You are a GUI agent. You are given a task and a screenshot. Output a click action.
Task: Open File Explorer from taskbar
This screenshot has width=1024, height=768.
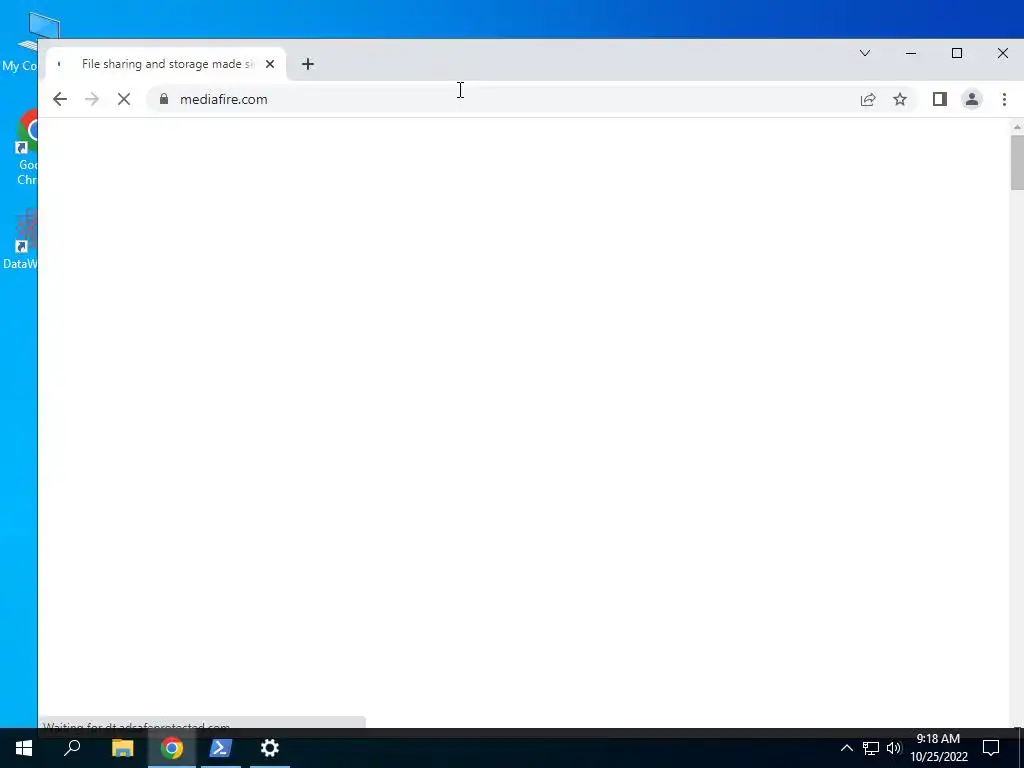click(x=122, y=748)
